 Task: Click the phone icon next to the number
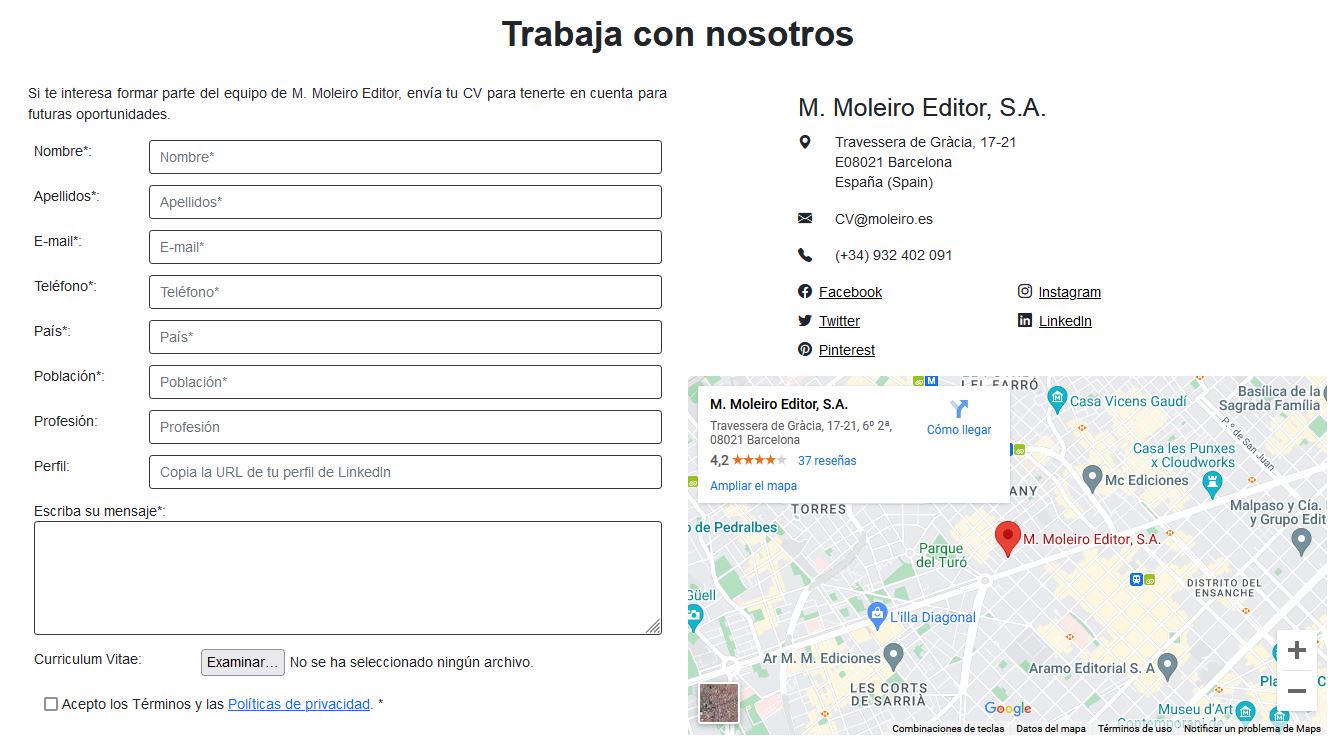pyautogui.click(x=806, y=255)
